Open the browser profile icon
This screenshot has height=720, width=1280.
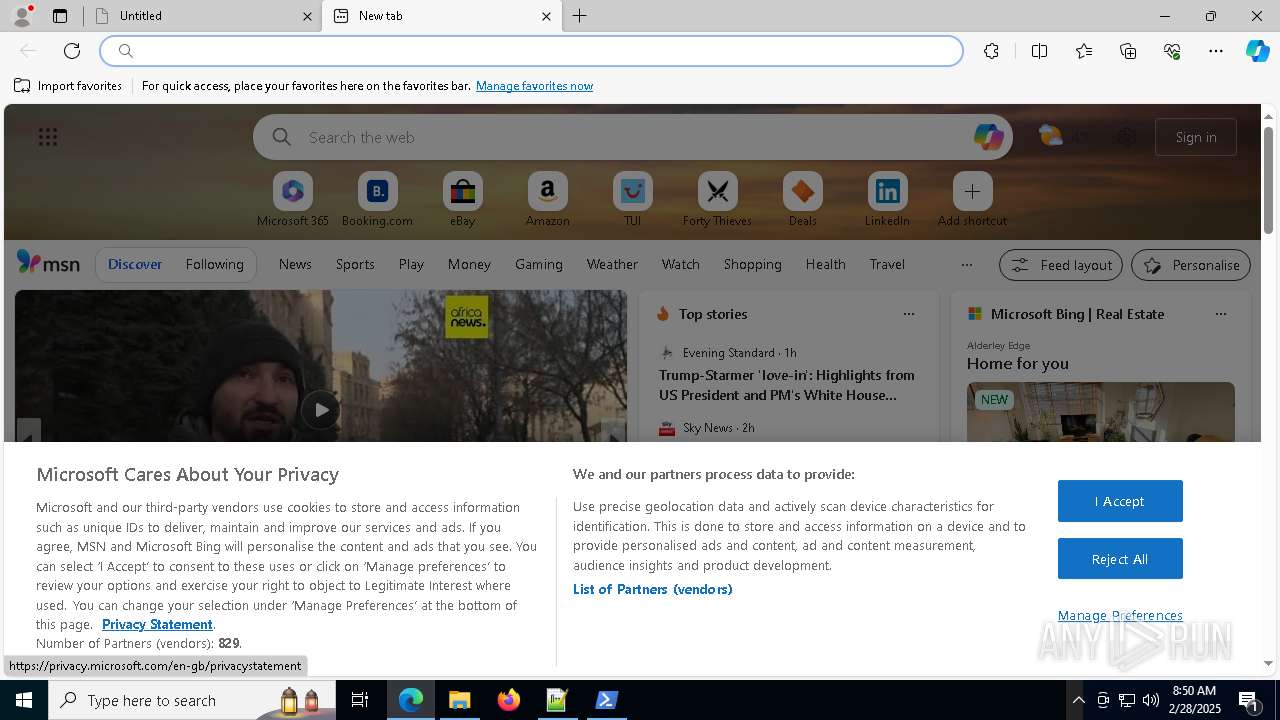(x=22, y=16)
